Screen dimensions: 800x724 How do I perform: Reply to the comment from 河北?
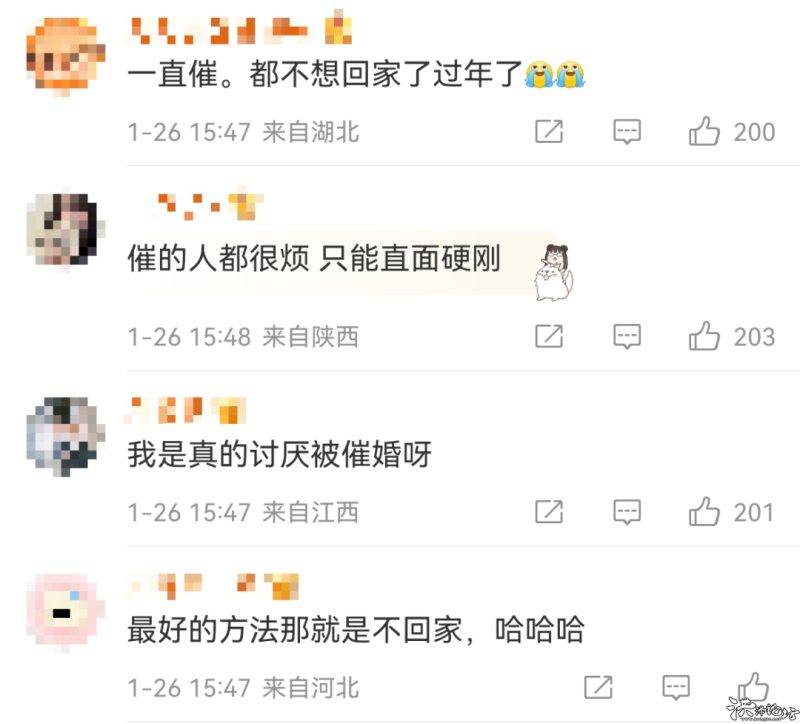tap(676, 688)
